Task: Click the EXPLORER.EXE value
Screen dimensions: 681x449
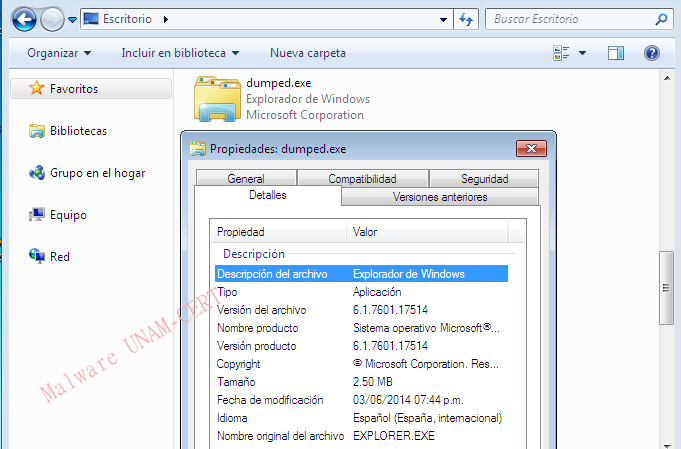Action: (394, 436)
